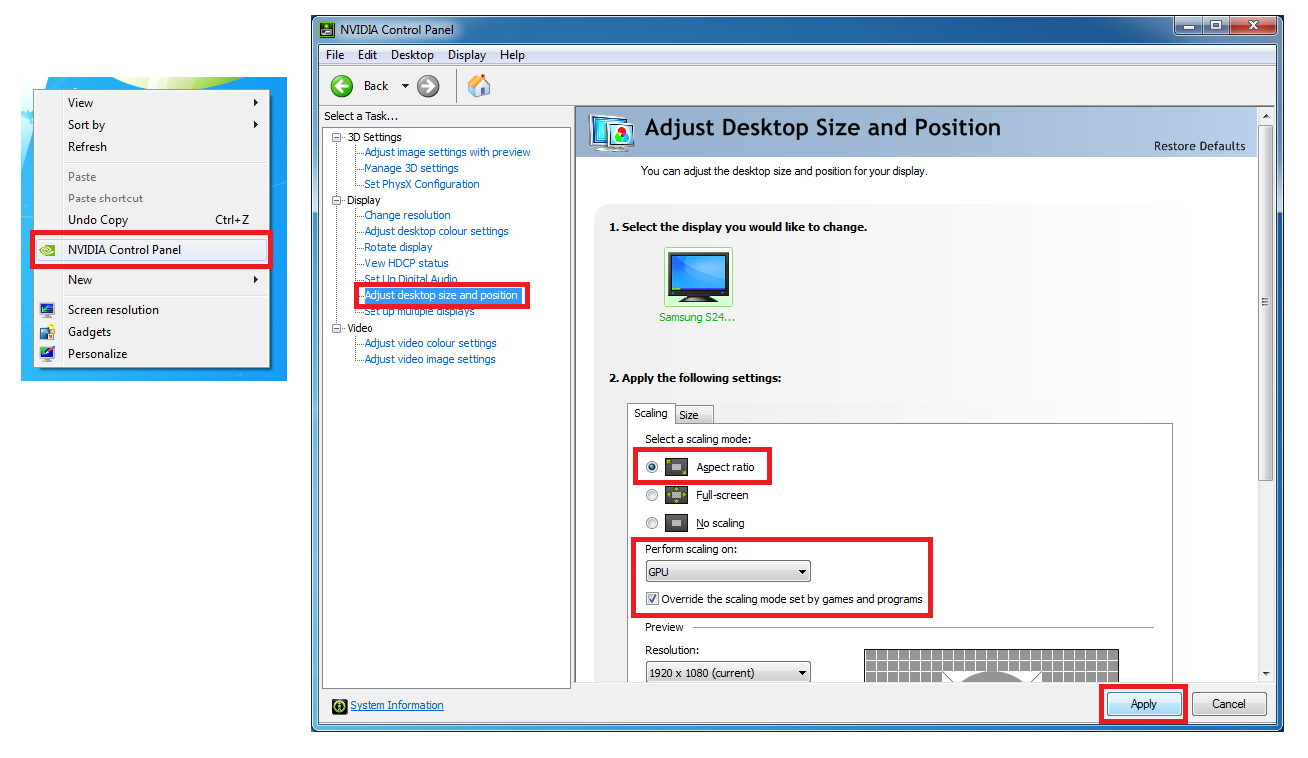Image resolution: width=1308 pixels, height=758 pixels.
Task: Click the Adjust Desktop Size header icon
Action: (610, 131)
